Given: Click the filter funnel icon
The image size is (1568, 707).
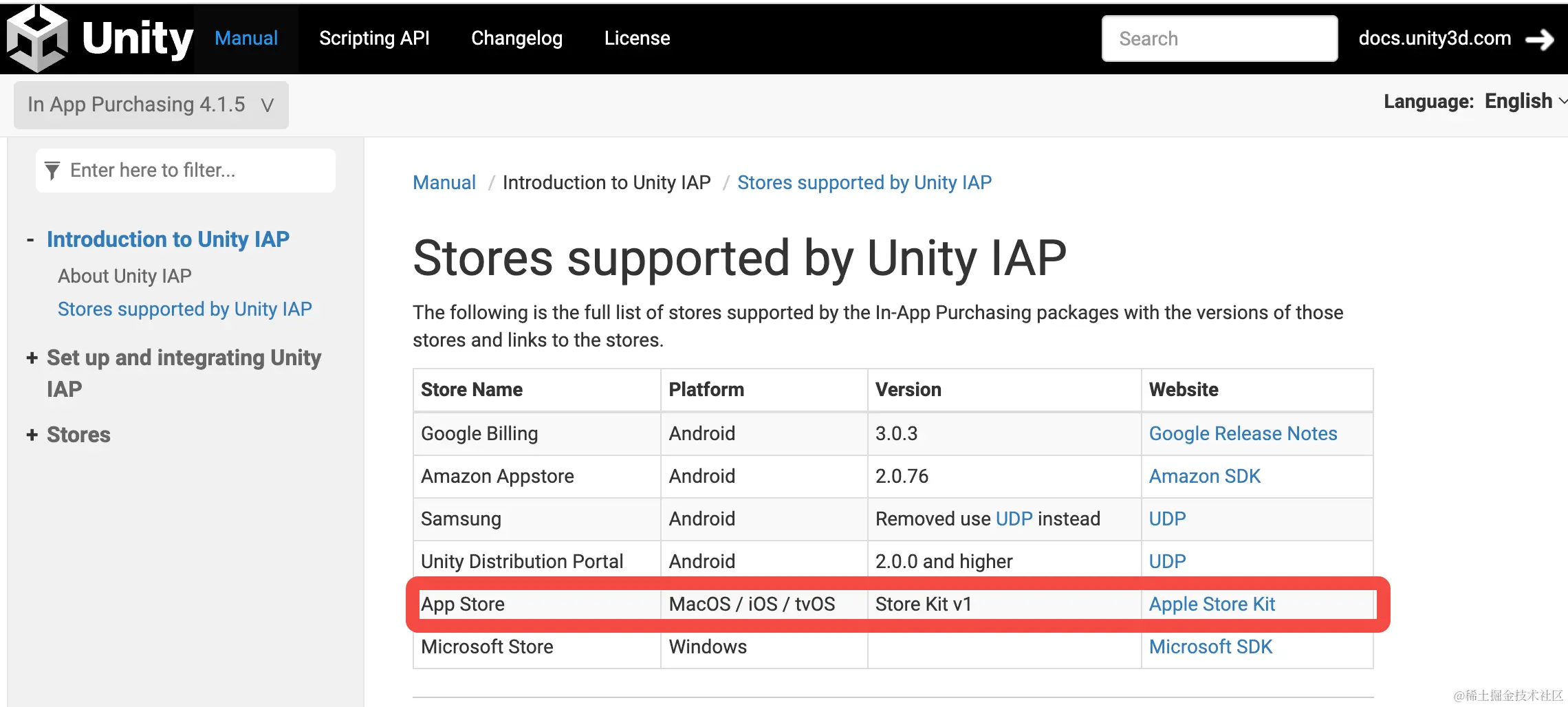Looking at the screenshot, I should point(52,171).
